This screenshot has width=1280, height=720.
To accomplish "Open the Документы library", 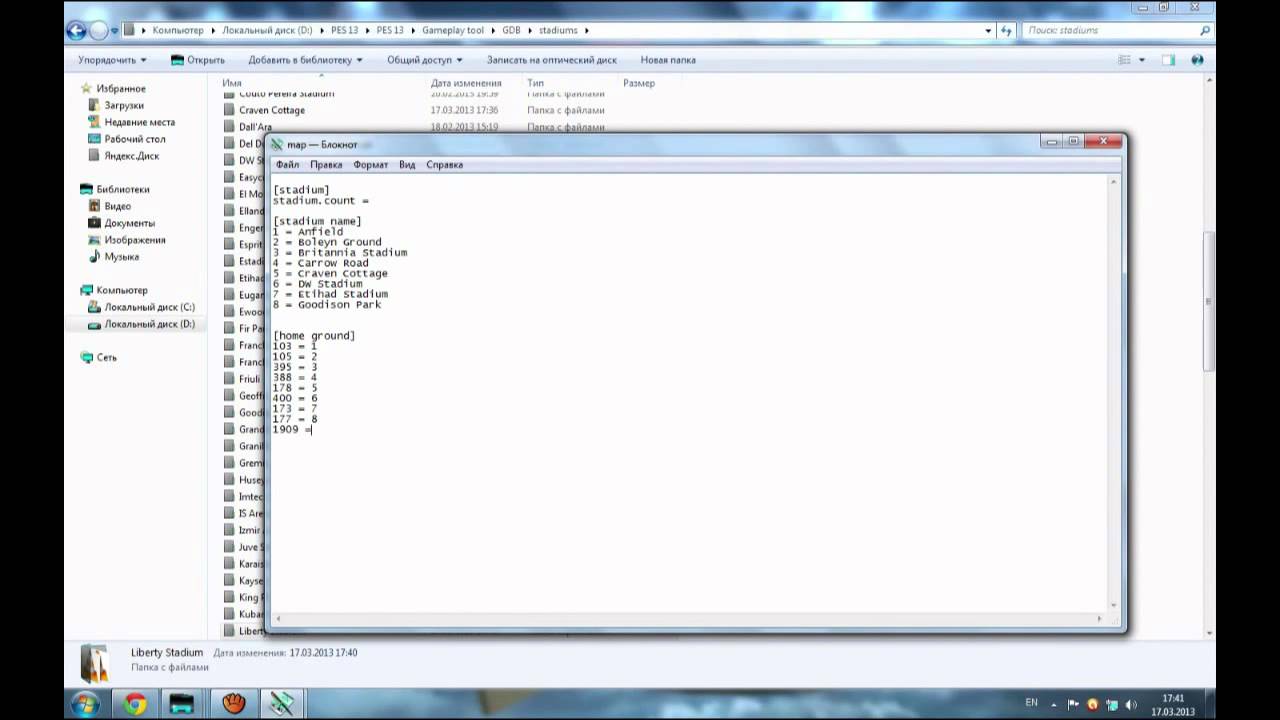I will (129, 223).
